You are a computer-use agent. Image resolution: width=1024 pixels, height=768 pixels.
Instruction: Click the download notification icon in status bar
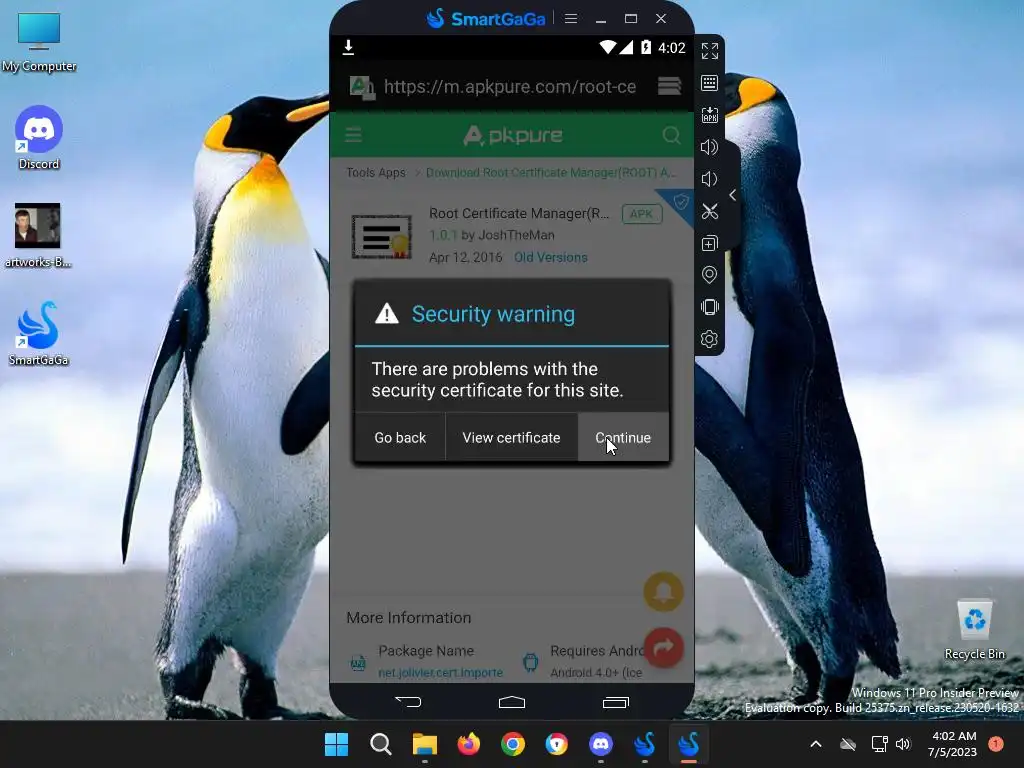tap(348, 47)
